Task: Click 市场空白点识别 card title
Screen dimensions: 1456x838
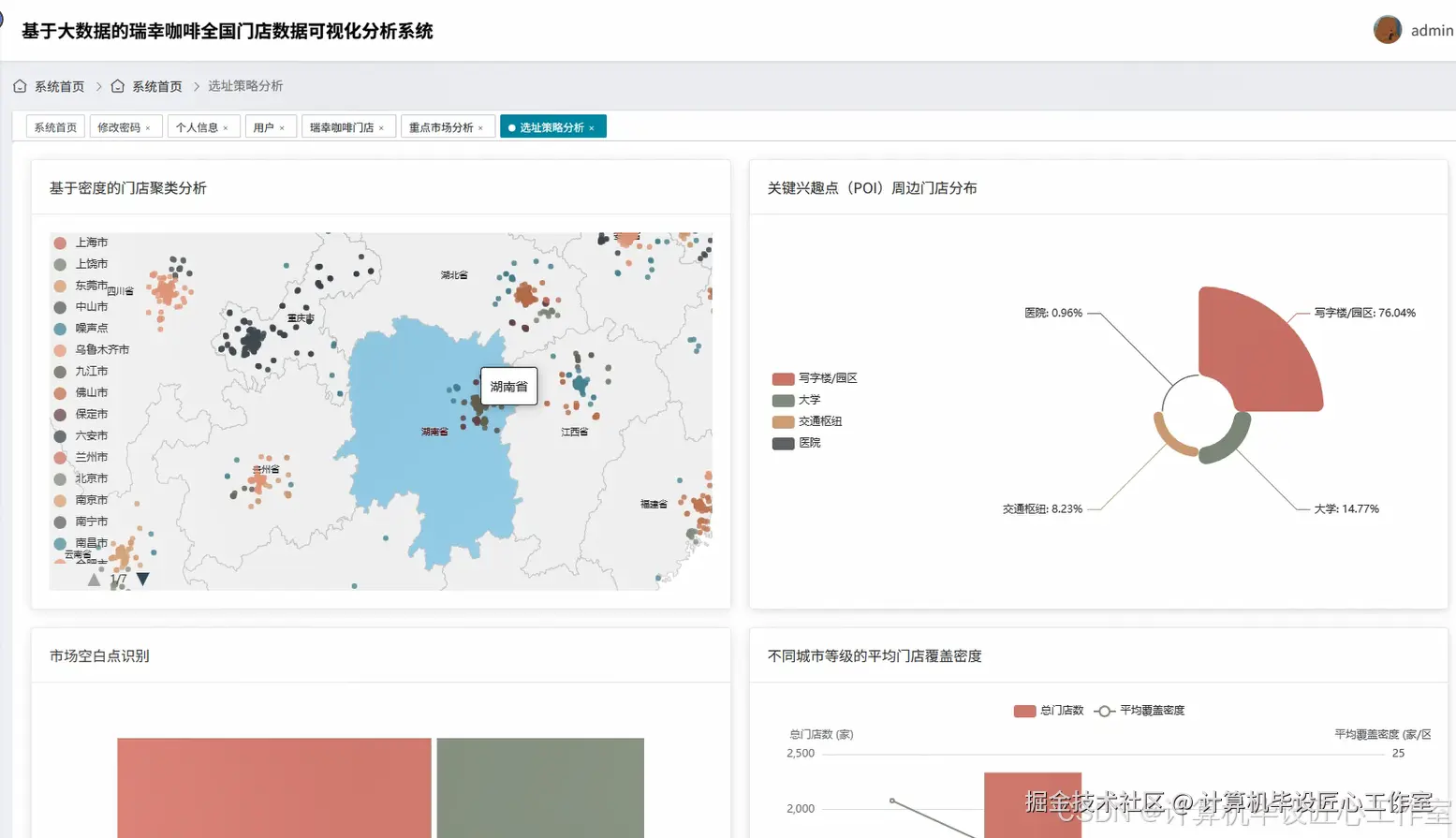Action: point(99,656)
